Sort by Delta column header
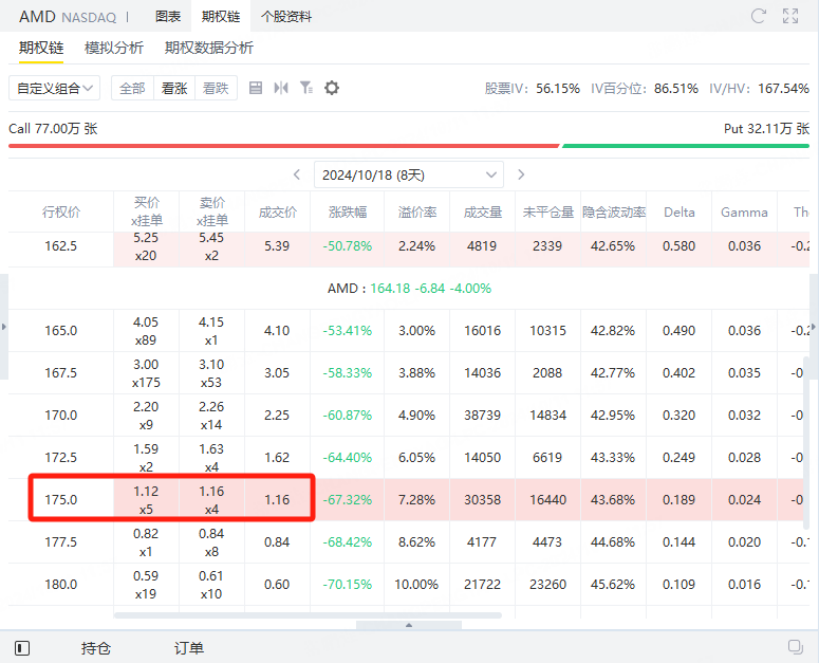Viewport: 820px width, 663px height. pos(679,212)
